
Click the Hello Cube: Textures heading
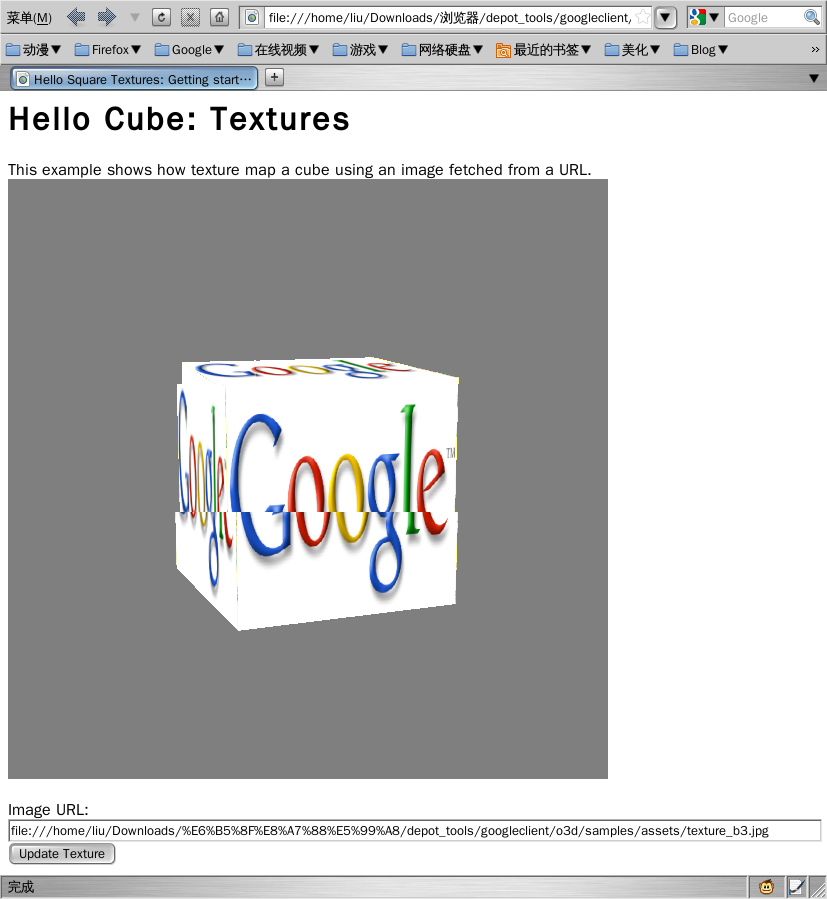point(179,119)
